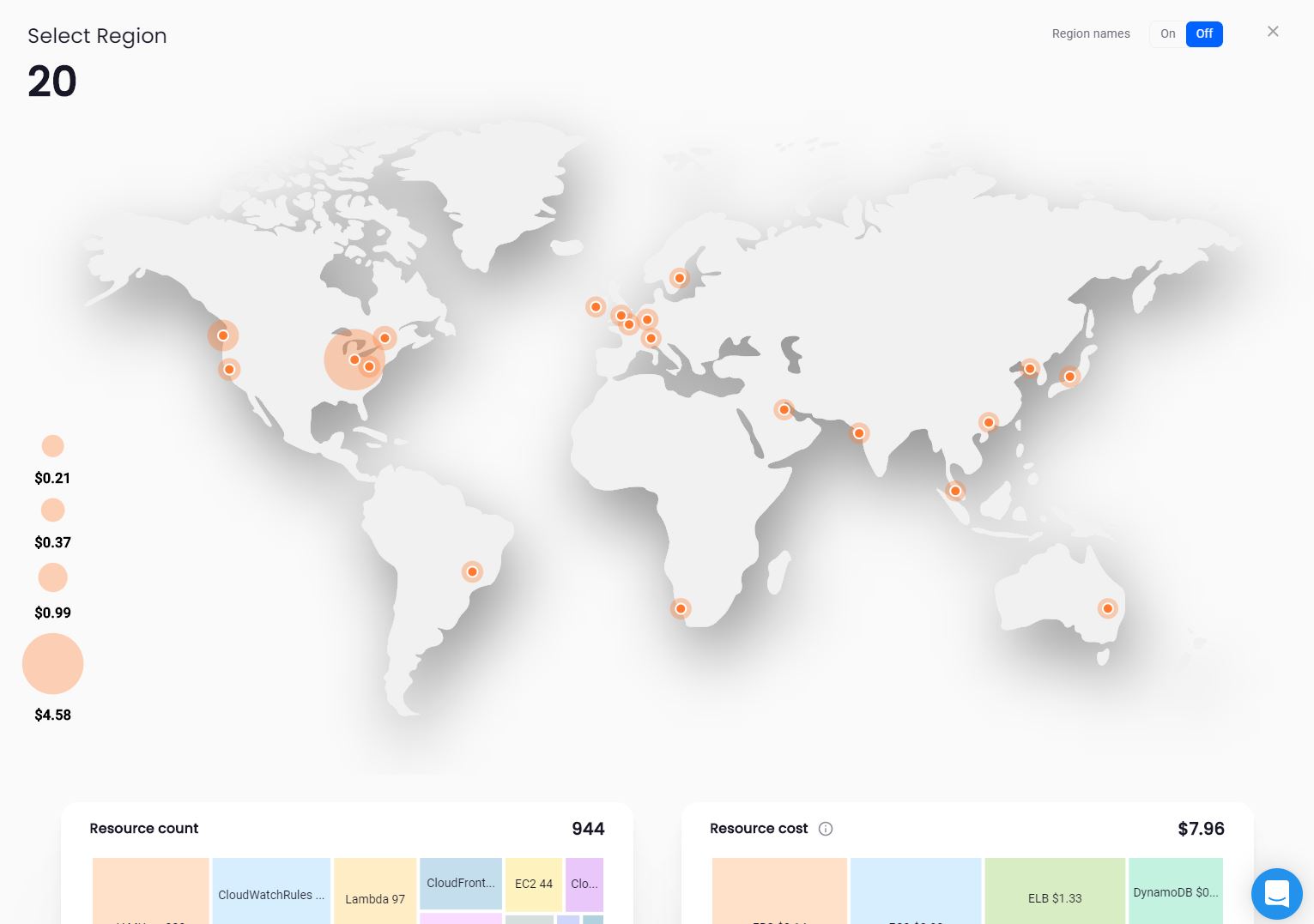
Task: Click the Seoul marker in Korea
Action: 1030,369
